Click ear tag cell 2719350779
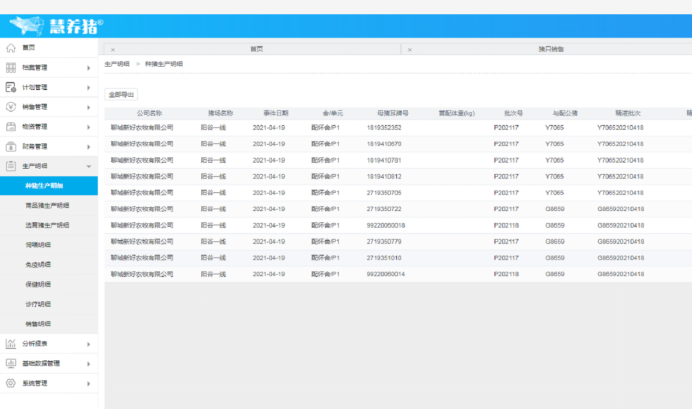 point(384,242)
